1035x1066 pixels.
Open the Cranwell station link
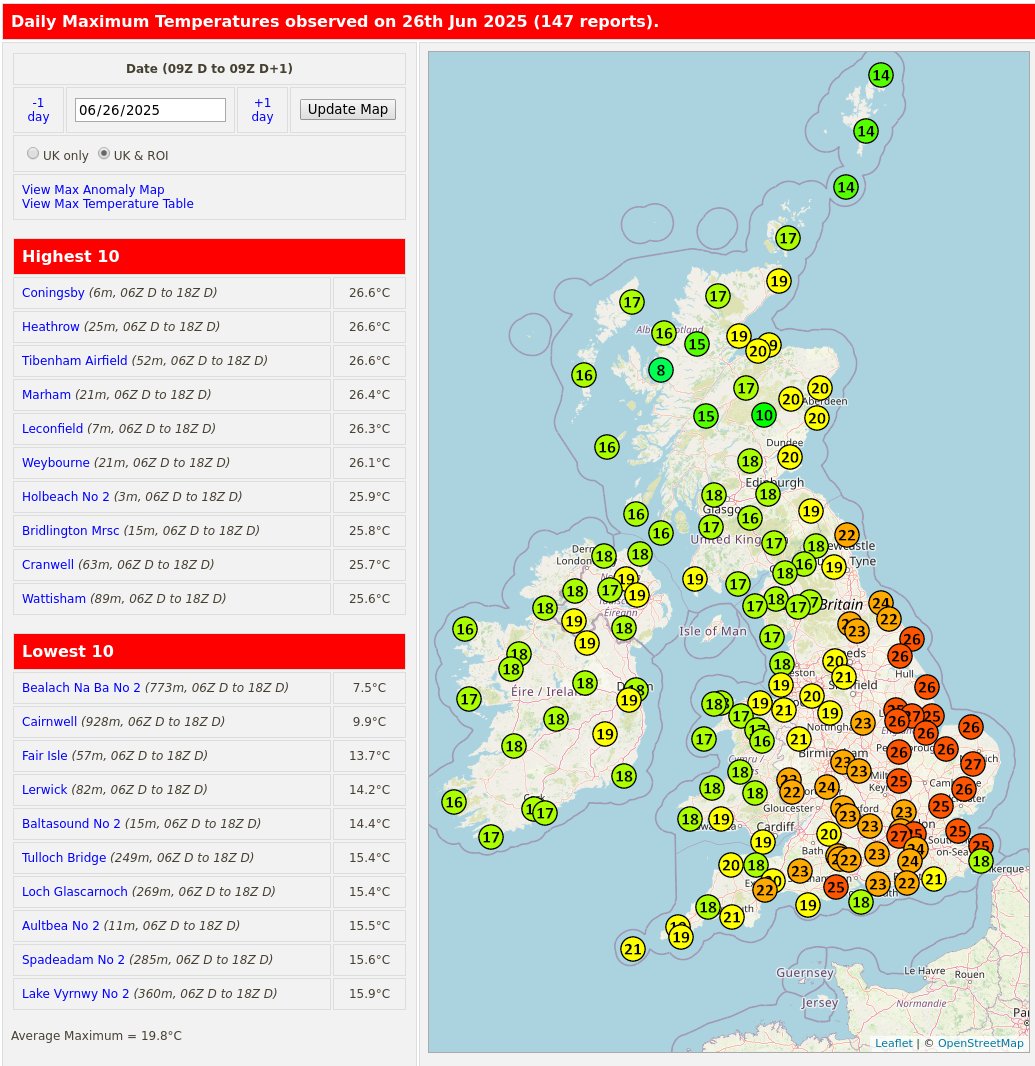(48, 564)
